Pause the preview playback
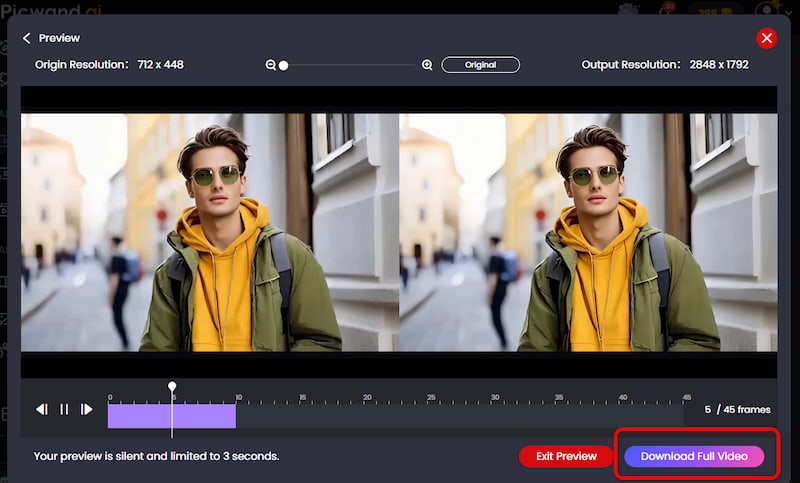Screen dimensions: 800x483 coord(64,409)
